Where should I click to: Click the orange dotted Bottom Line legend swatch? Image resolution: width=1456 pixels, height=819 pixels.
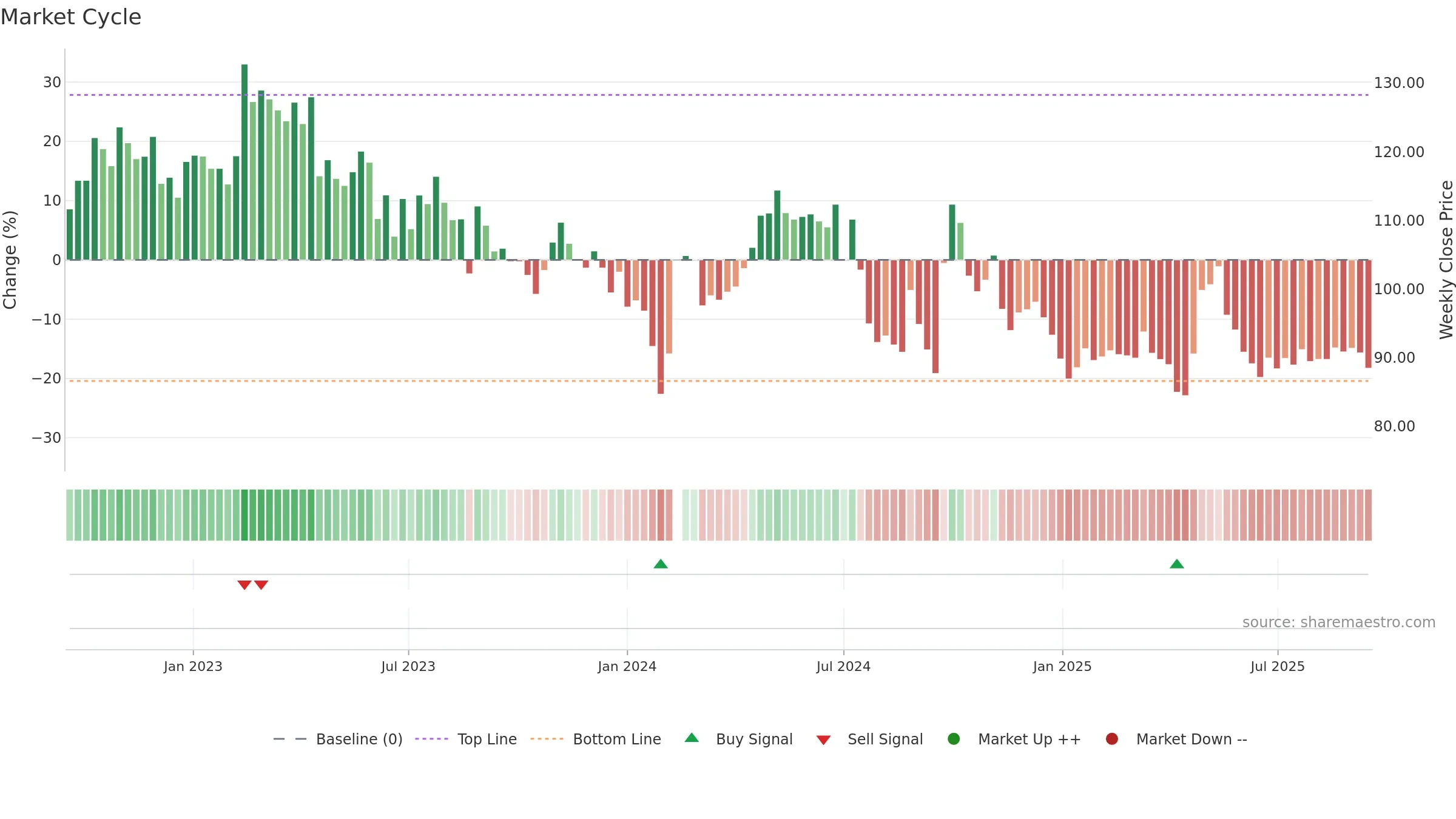pyautogui.click(x=547, y=739)
